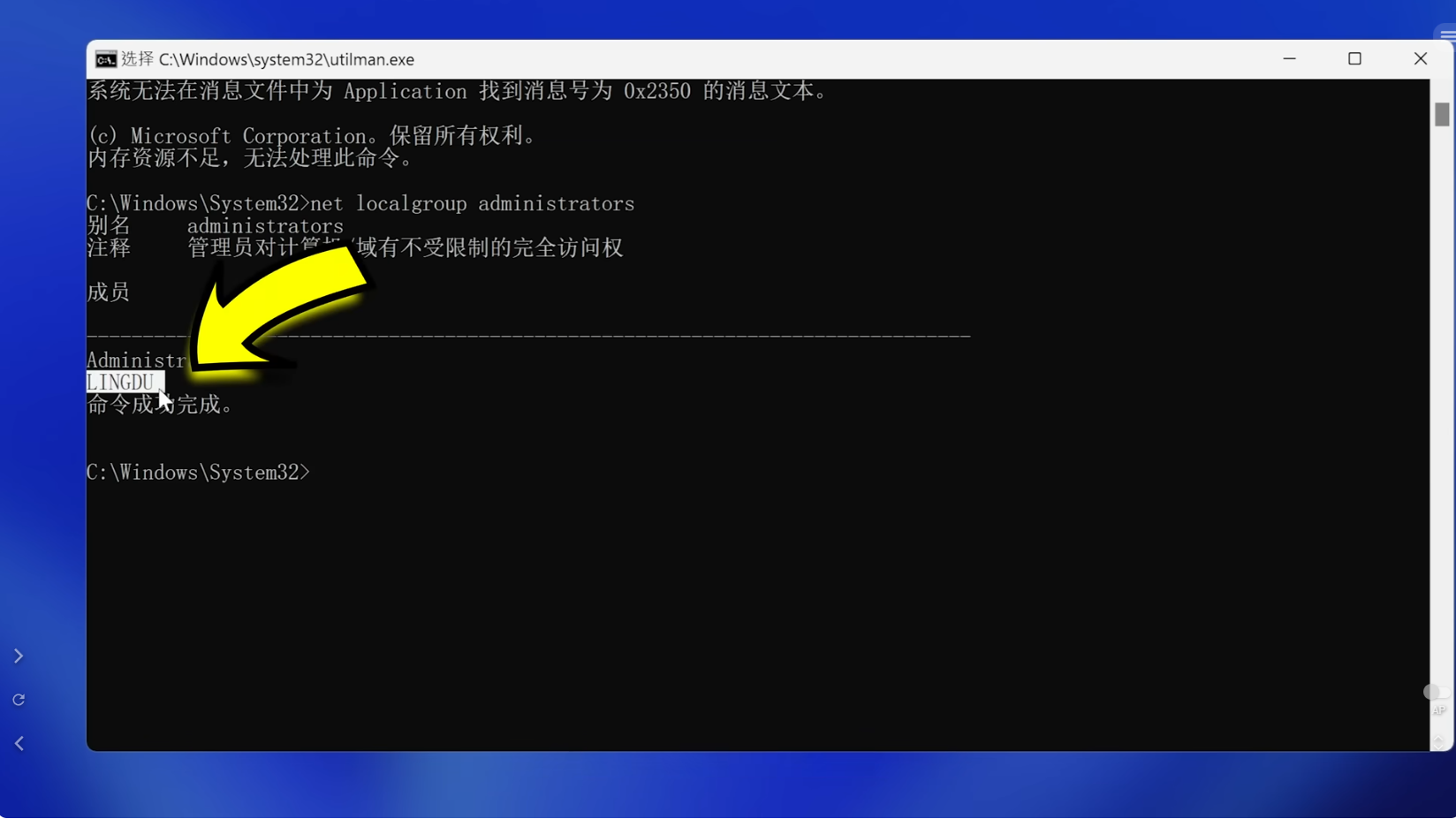Click the console's vertical scrollbar thumb
This screenshot has height=819, width=1456.
(1442, 114)
